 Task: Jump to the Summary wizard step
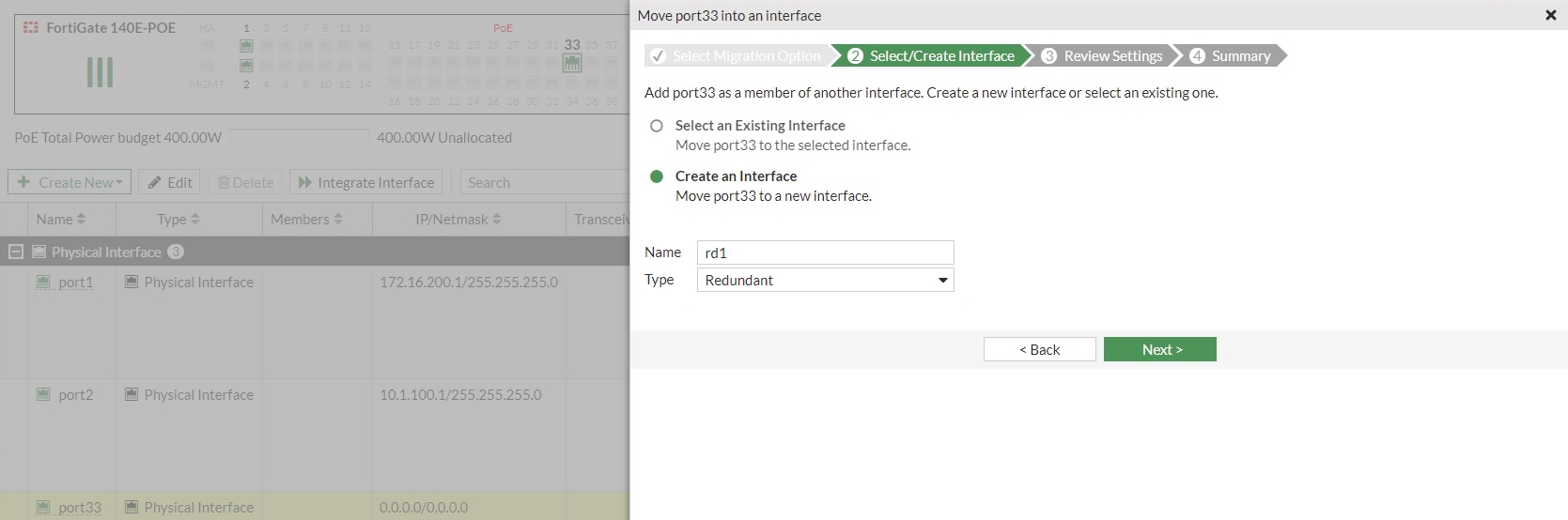pos(1231,56)
